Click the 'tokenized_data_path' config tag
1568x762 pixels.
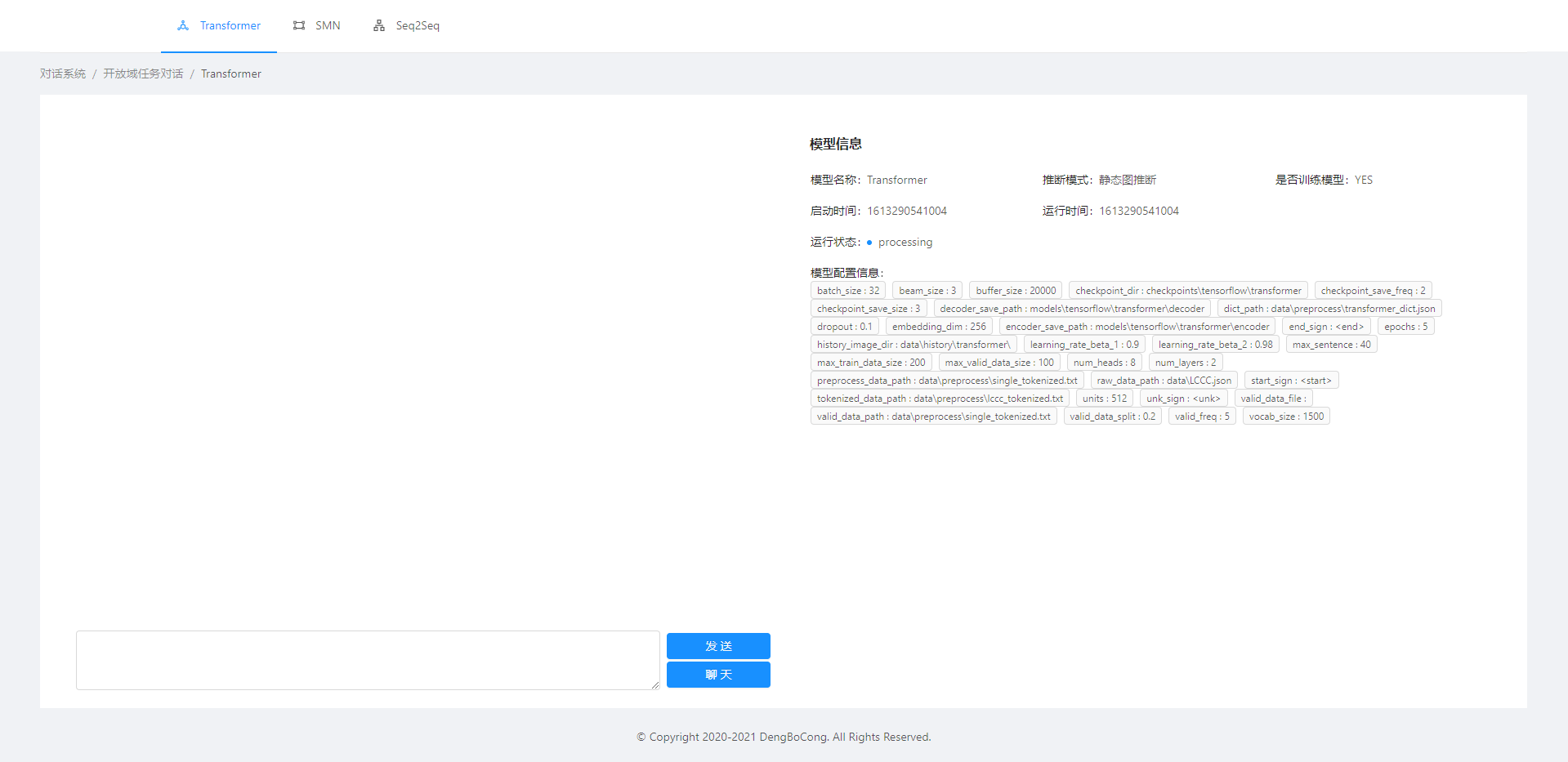(x=940, y=399)
